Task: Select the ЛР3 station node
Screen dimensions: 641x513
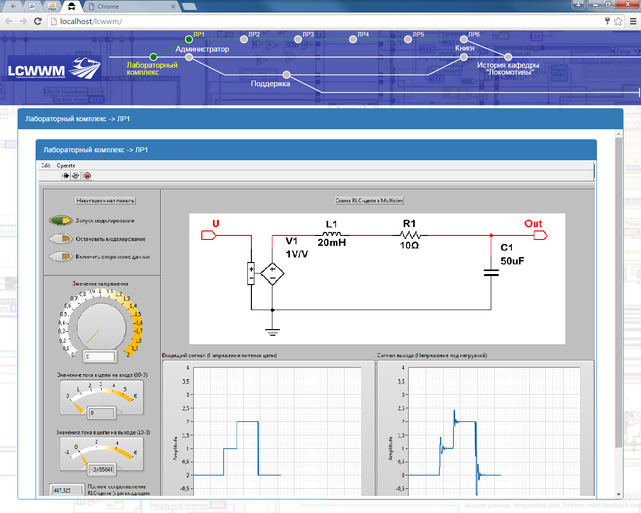Action: click(299, 39)
